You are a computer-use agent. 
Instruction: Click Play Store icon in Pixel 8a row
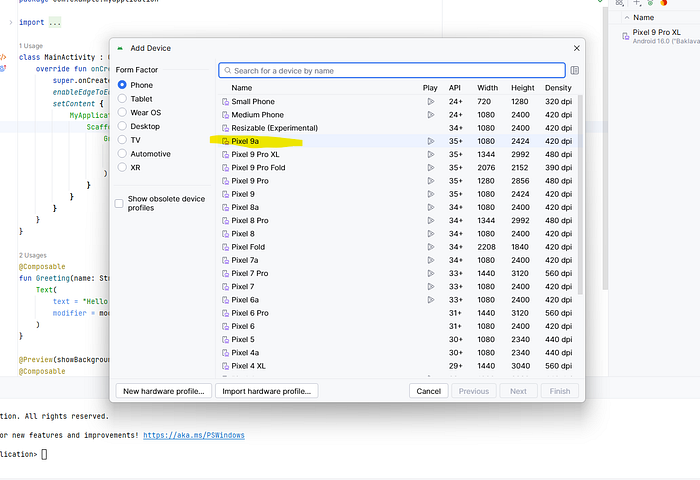(430, 207)
